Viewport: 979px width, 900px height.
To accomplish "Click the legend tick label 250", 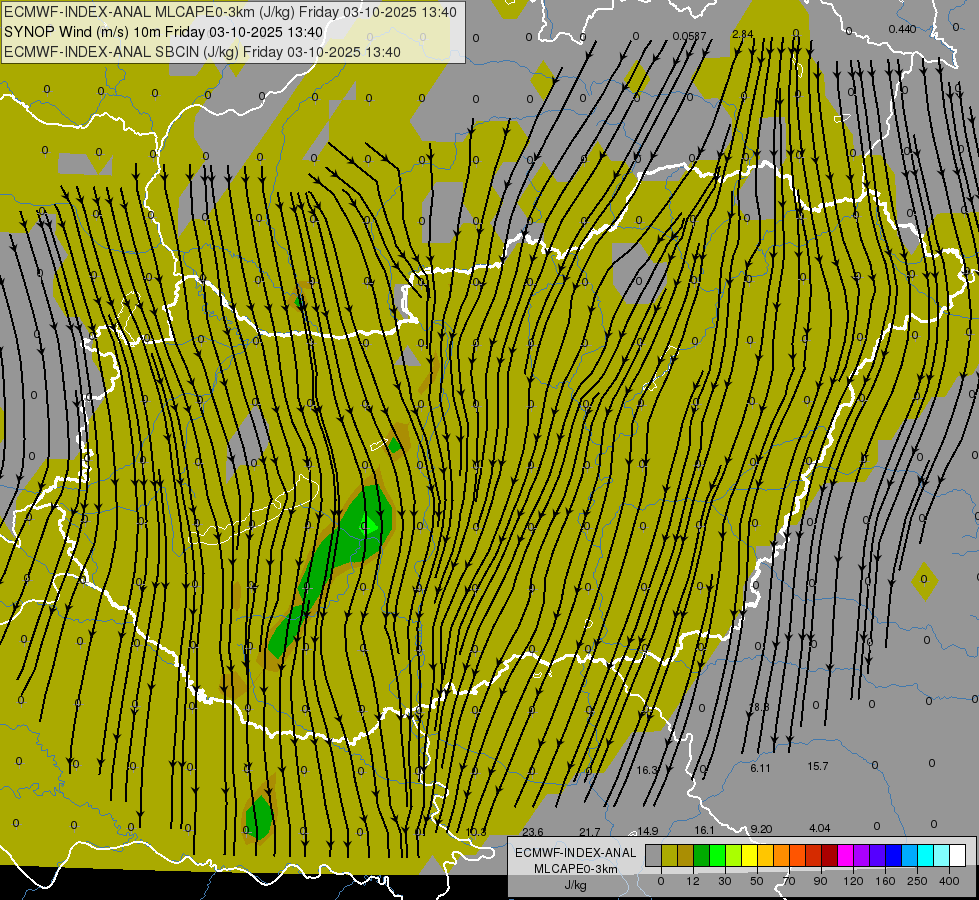I will [x=917, y=881].
